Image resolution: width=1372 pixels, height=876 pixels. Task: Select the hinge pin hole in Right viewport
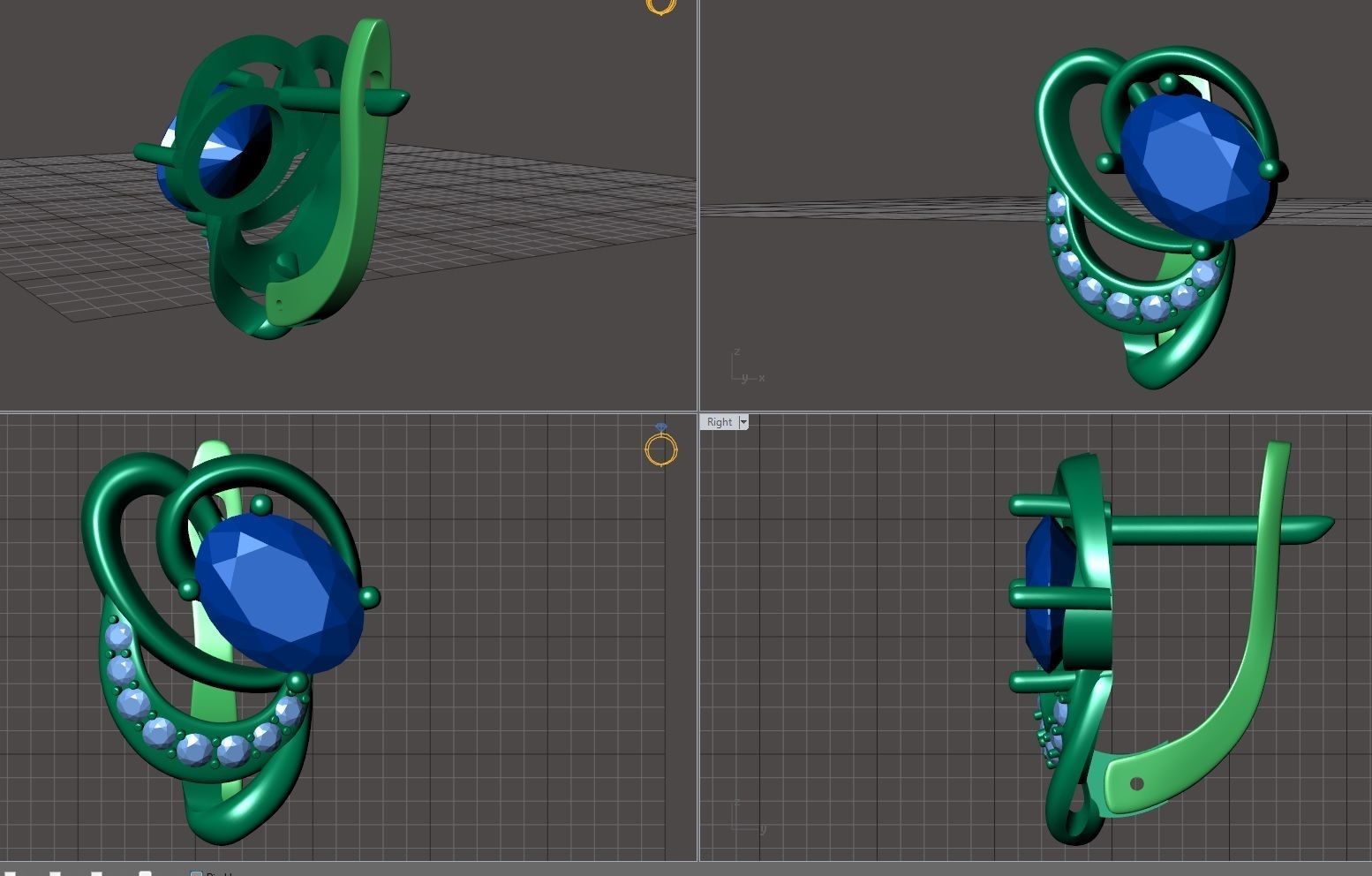(1137, 783)
